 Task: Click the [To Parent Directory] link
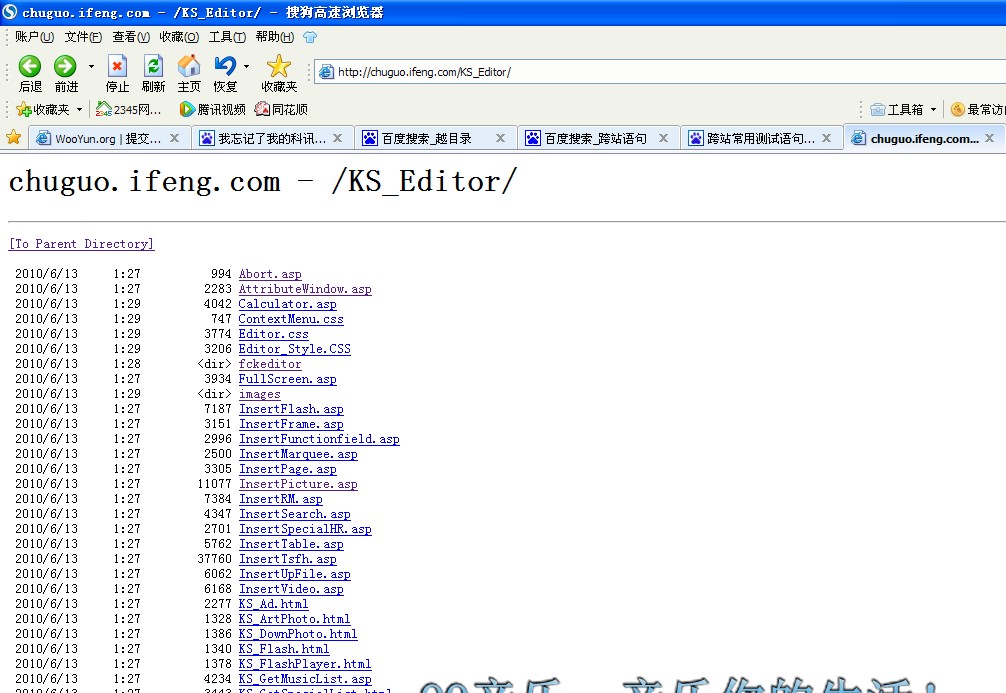point(81,244)
